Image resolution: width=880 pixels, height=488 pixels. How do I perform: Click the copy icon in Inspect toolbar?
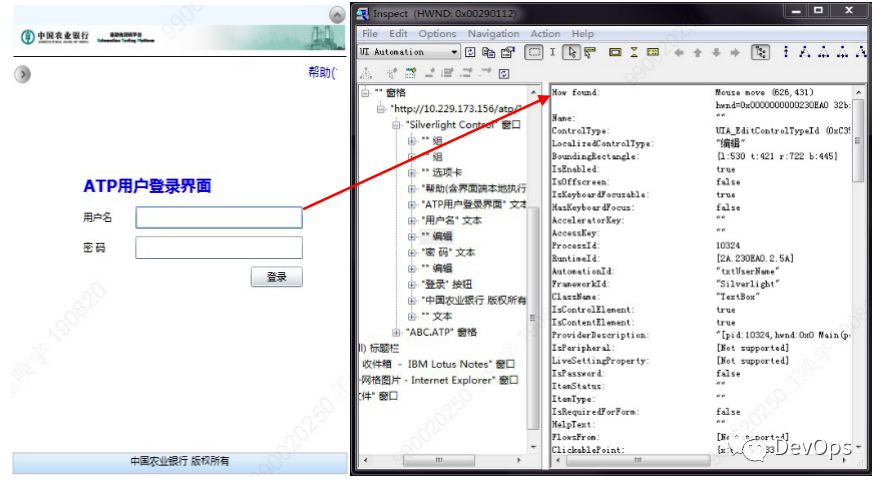[489, 52]
